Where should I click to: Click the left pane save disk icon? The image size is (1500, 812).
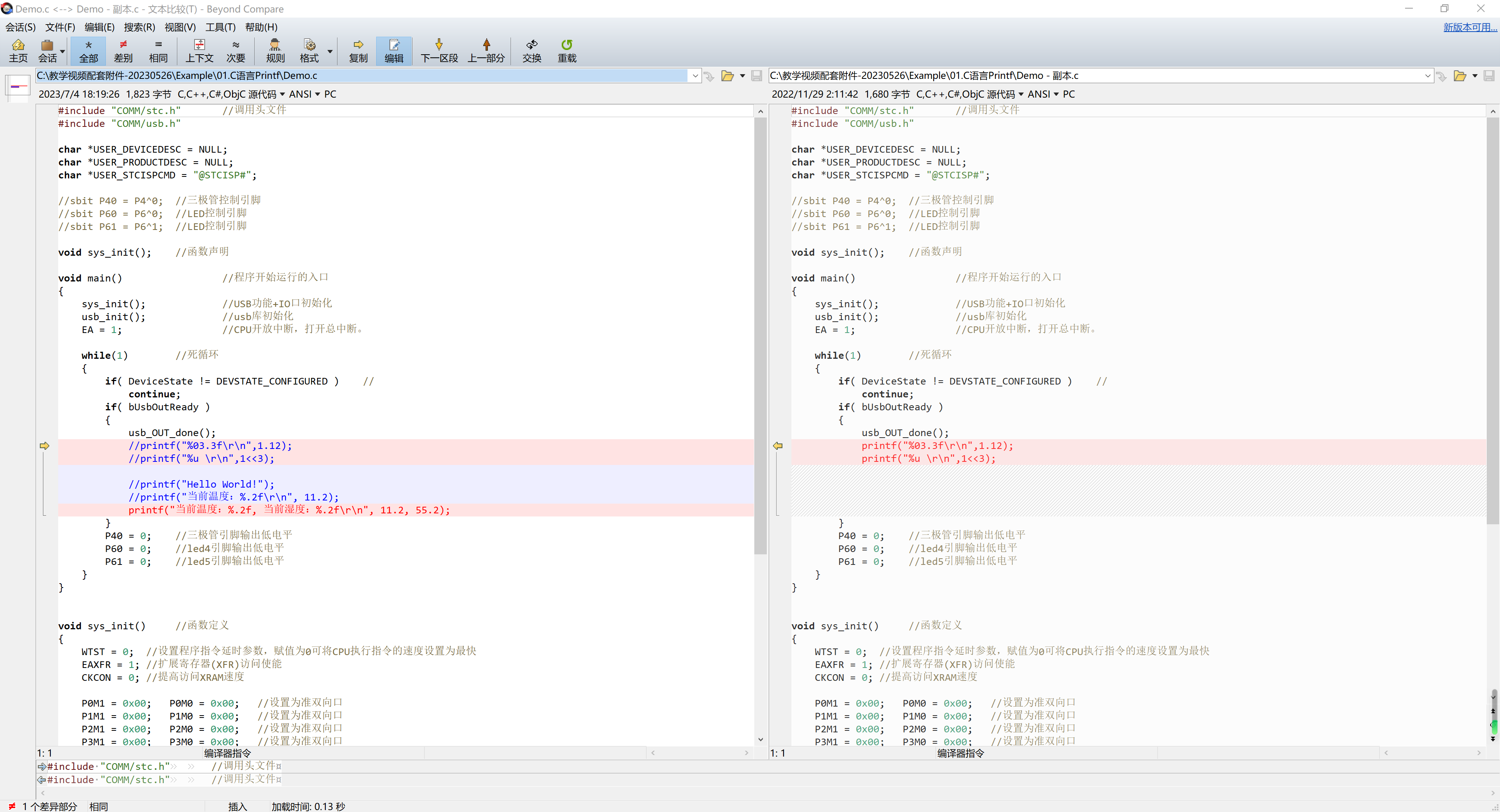tap(756, 76)
